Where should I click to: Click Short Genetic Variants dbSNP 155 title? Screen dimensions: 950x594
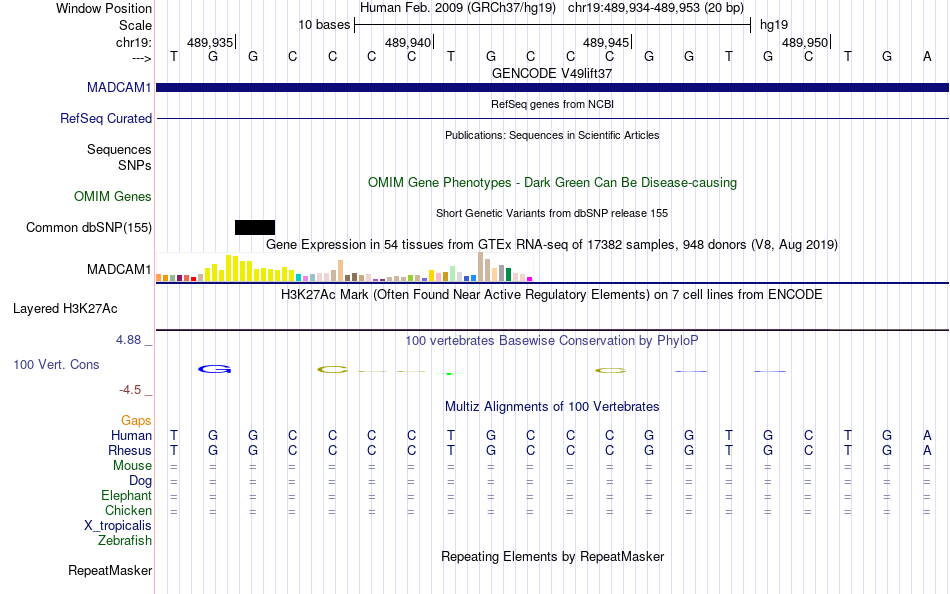click(552, 213)
